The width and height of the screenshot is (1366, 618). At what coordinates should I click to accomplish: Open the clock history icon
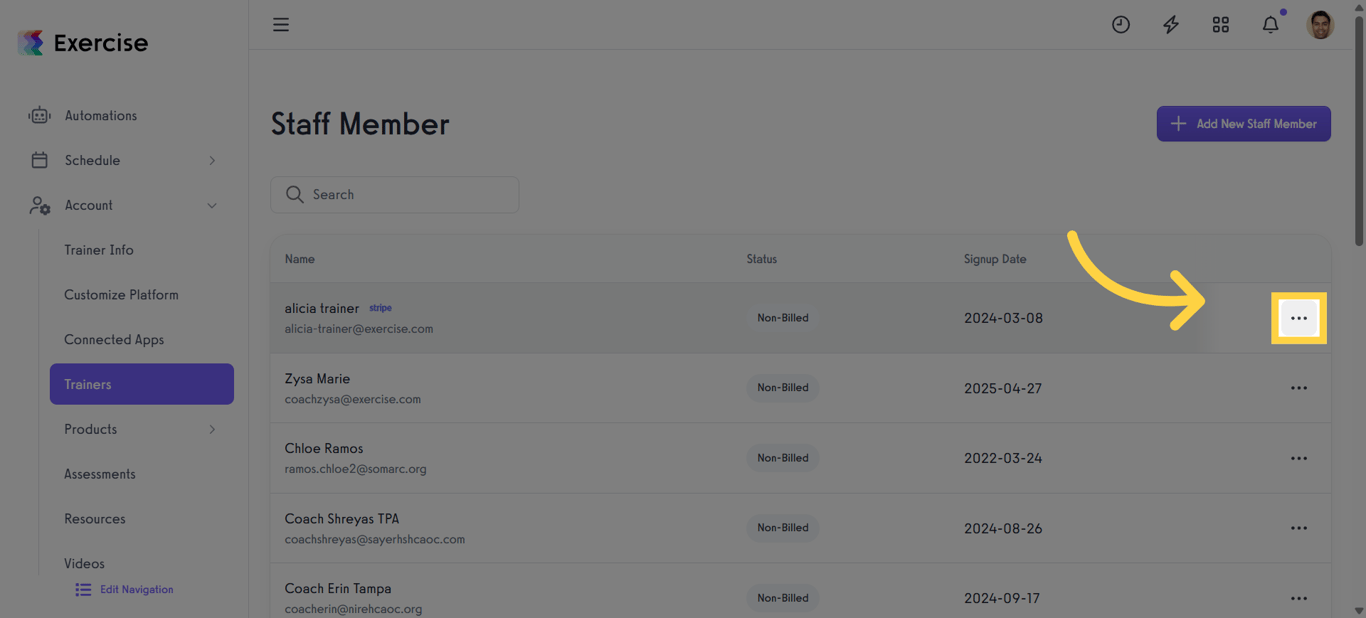coord(1121,25)
